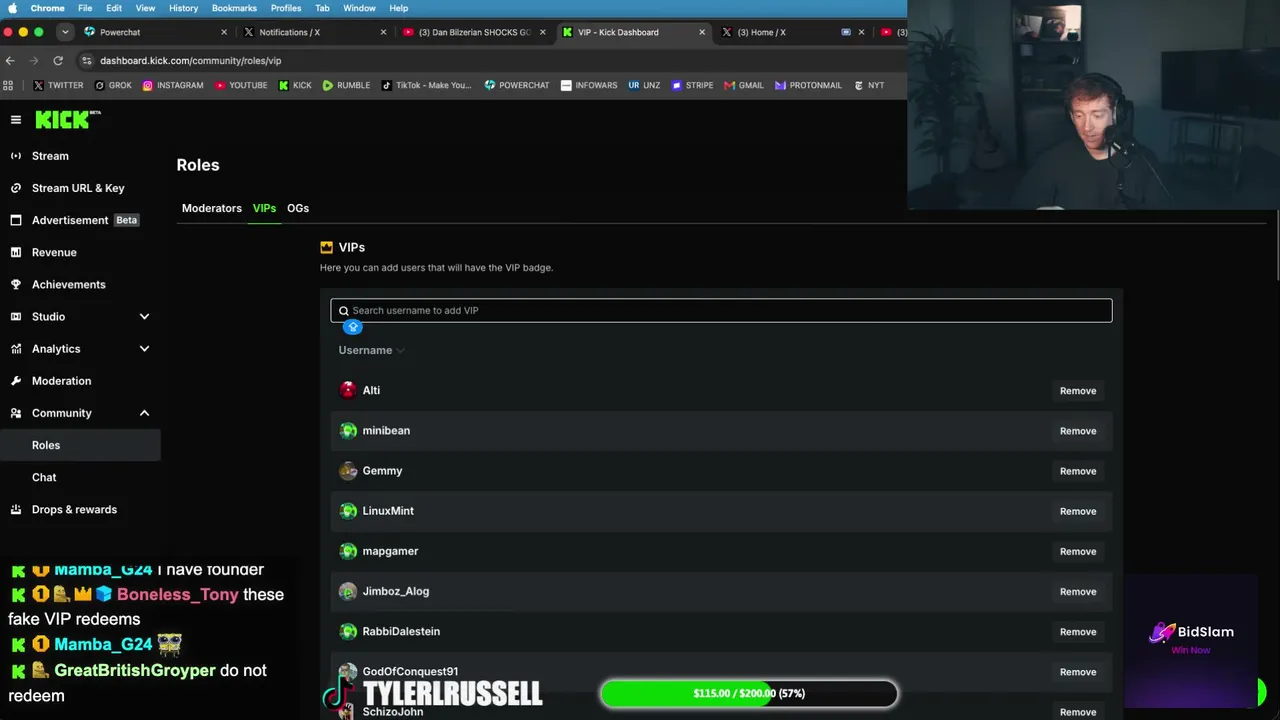Open the POWERCHAT bookmark
1280x720 pixels.
click(x=517, y=85)
